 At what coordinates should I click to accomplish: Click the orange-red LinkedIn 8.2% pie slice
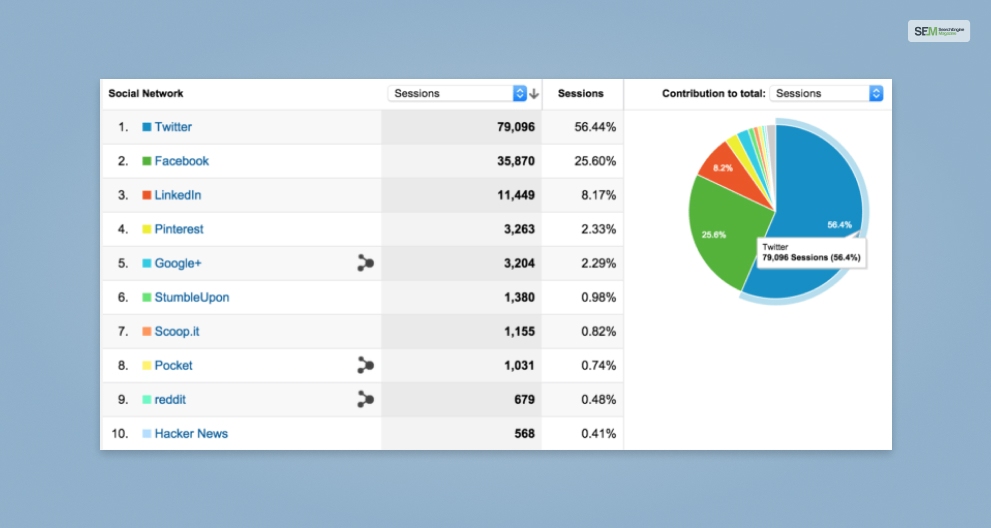pos(733,171)
